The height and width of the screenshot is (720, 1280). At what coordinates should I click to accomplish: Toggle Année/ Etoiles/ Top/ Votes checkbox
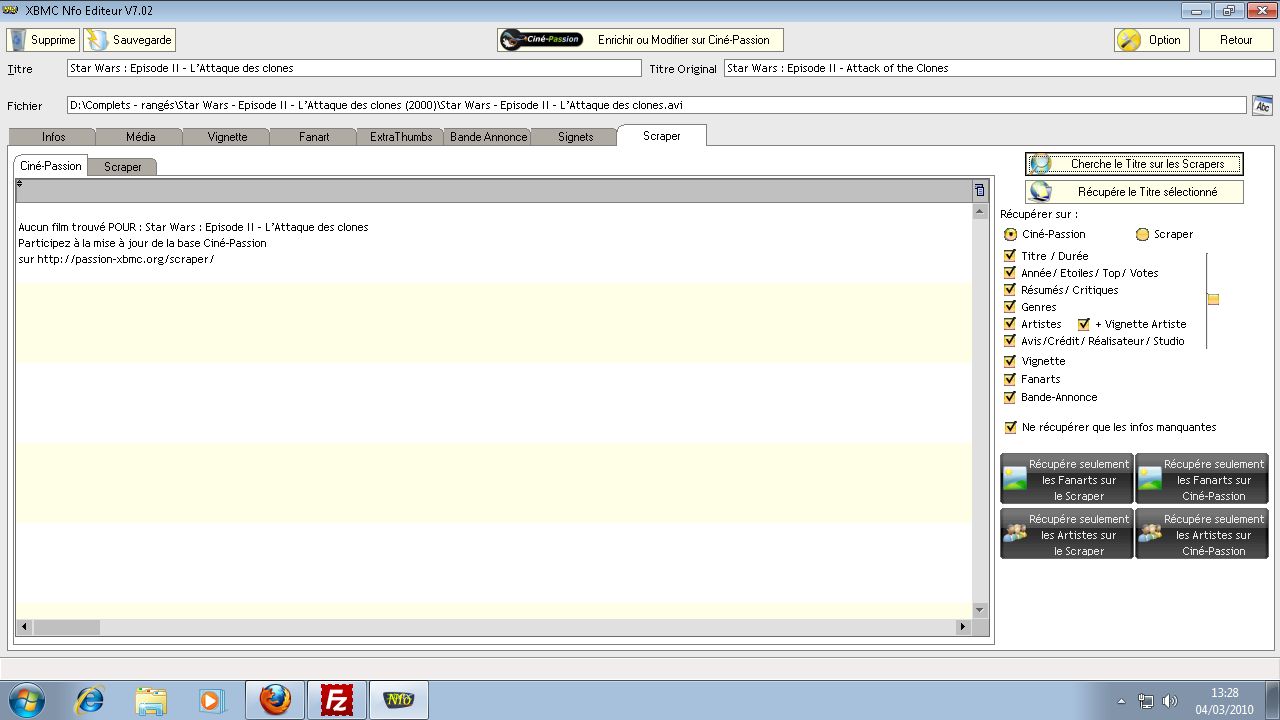click(x=1010, y=273)
